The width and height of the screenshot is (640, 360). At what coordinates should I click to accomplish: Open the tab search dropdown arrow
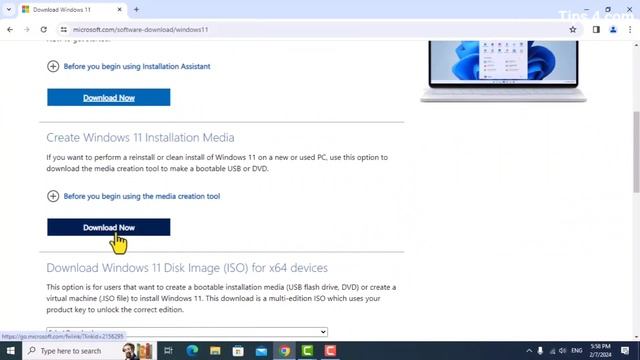9,9
